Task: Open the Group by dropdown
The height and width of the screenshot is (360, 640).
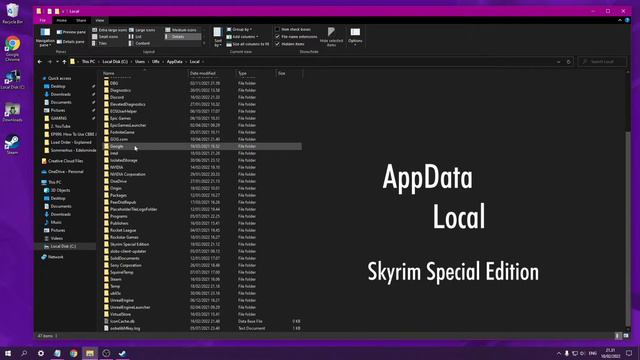Action: coord(239,29)
